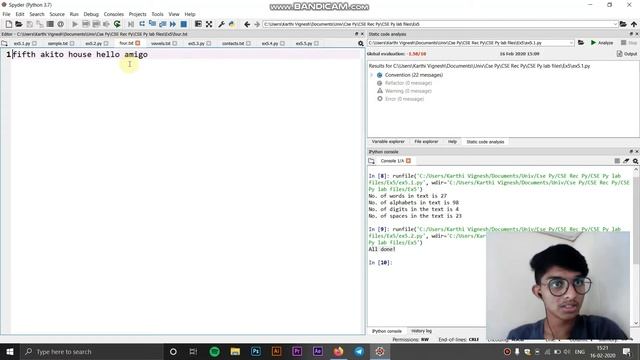This screenshot has height=360, width=640.
Task: Open Preferences with the wrench icon
Action: click(x=222, y=24)
